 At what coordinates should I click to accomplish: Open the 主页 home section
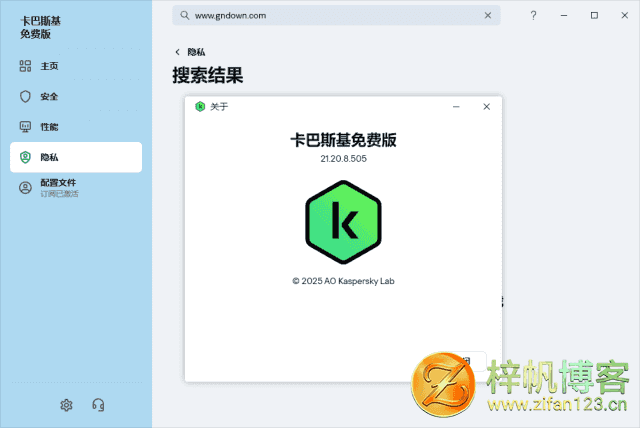pos(76,66)
